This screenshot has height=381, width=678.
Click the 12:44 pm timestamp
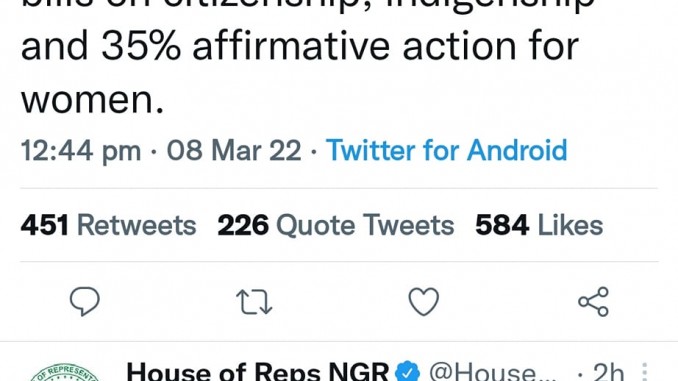(81, 150)
